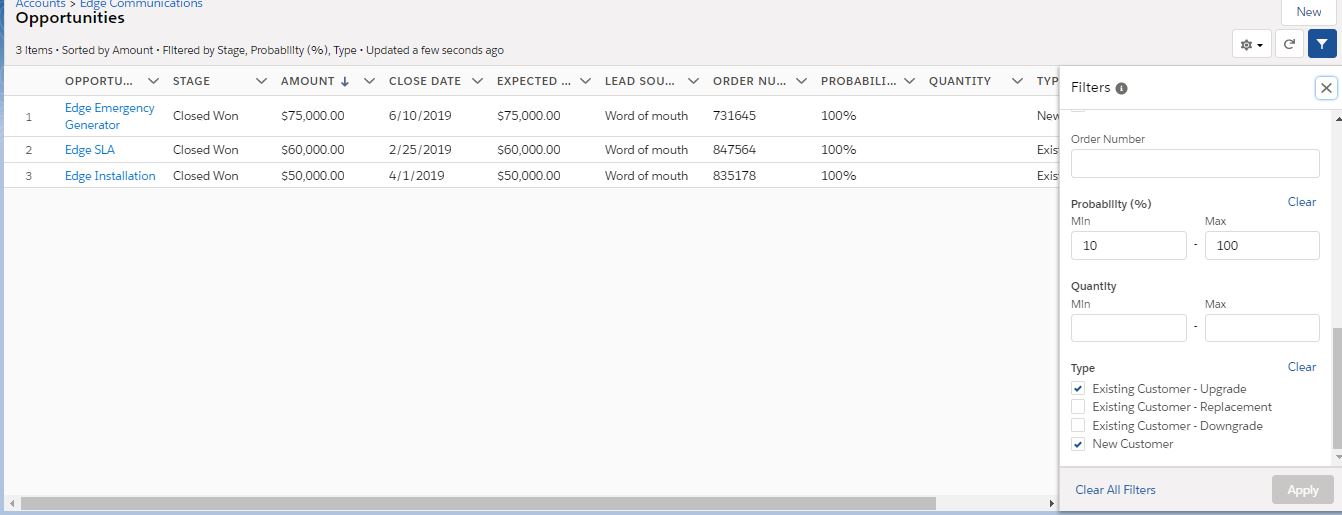The image size is (1342, 515).
Task: Clear the Type filter
Action: click(x=1302, y=367)
